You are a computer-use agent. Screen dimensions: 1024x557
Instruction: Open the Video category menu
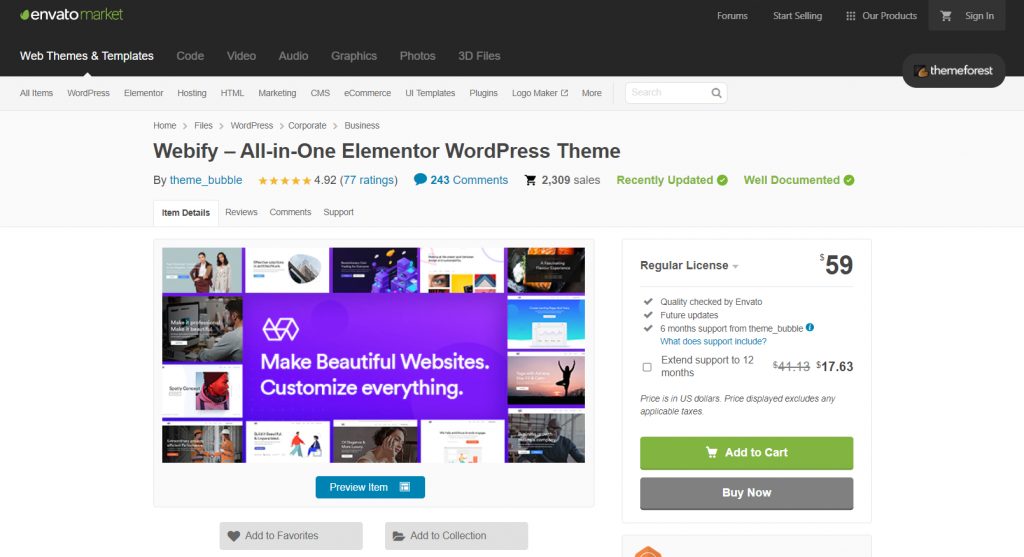tap(241, 56)
